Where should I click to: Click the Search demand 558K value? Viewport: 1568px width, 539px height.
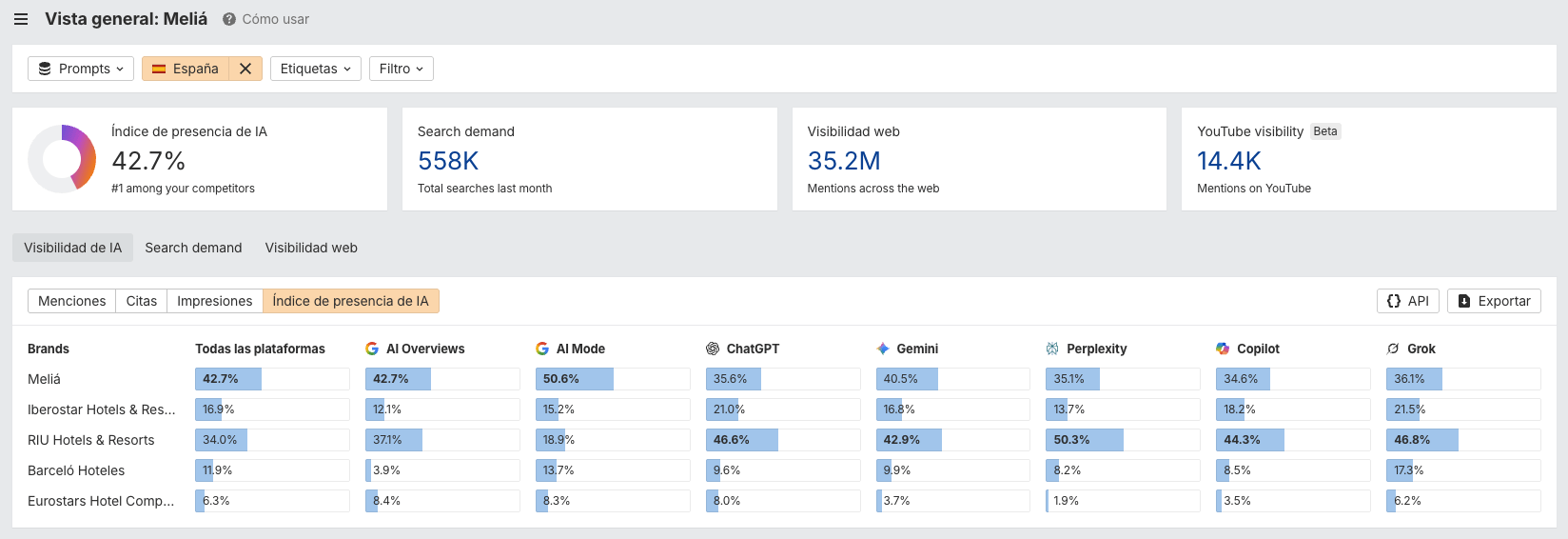(x=448, y=161)
